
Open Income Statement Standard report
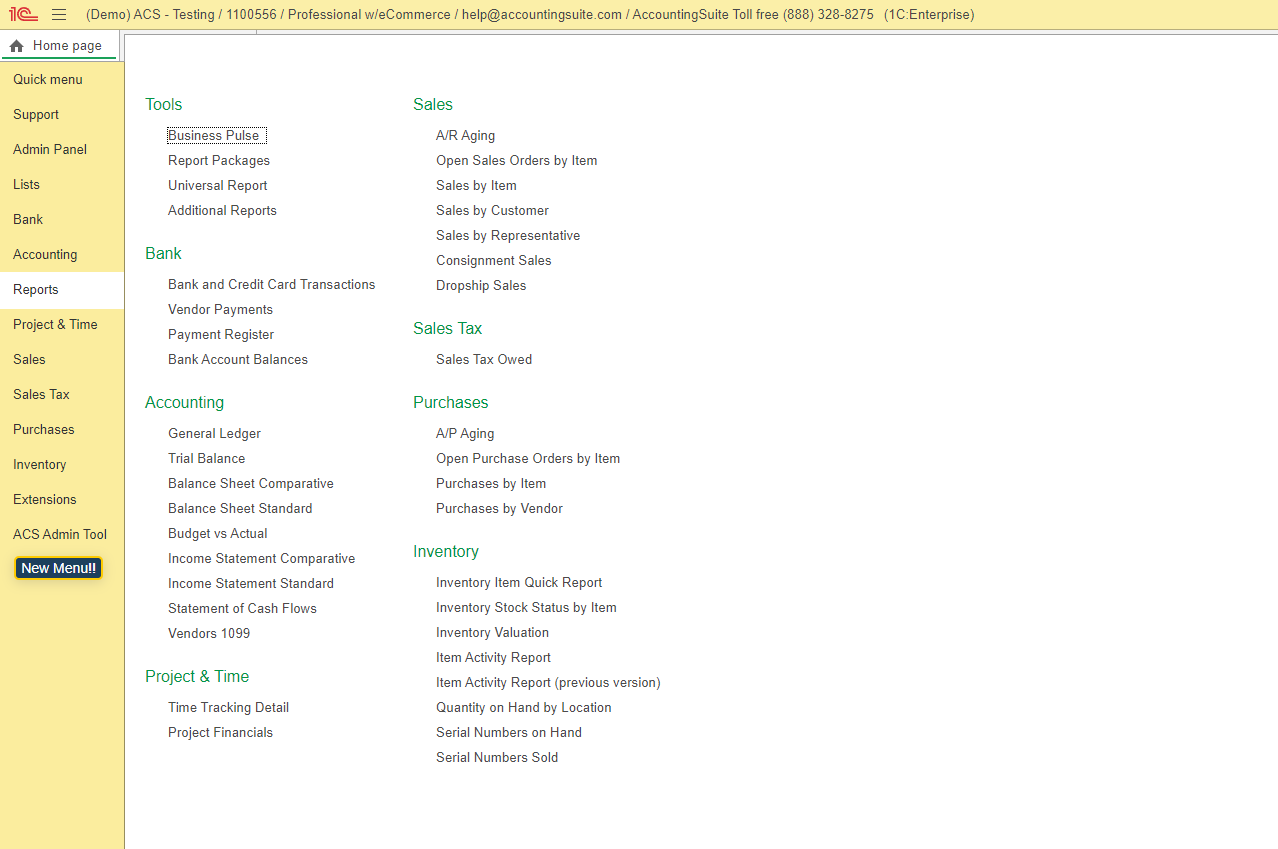(x=251, y=584)
